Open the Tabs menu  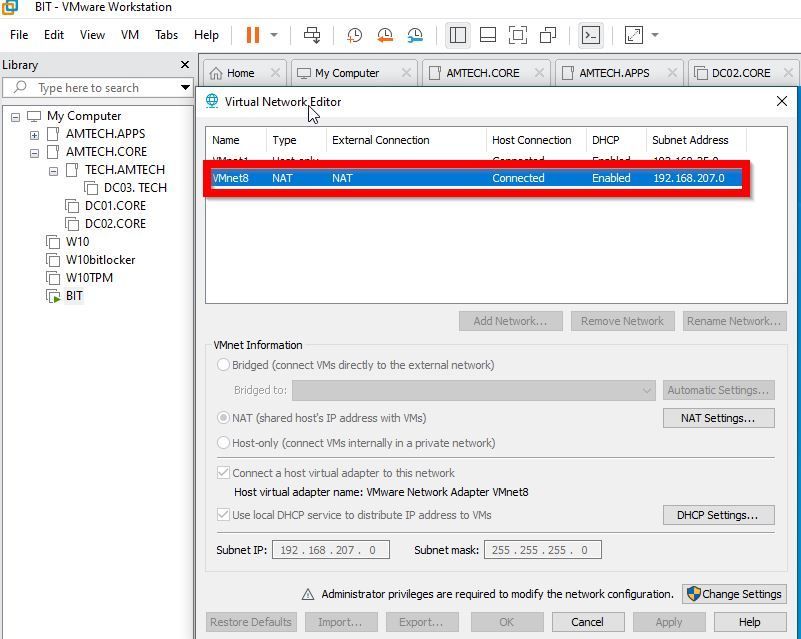(x=167, y=35)
